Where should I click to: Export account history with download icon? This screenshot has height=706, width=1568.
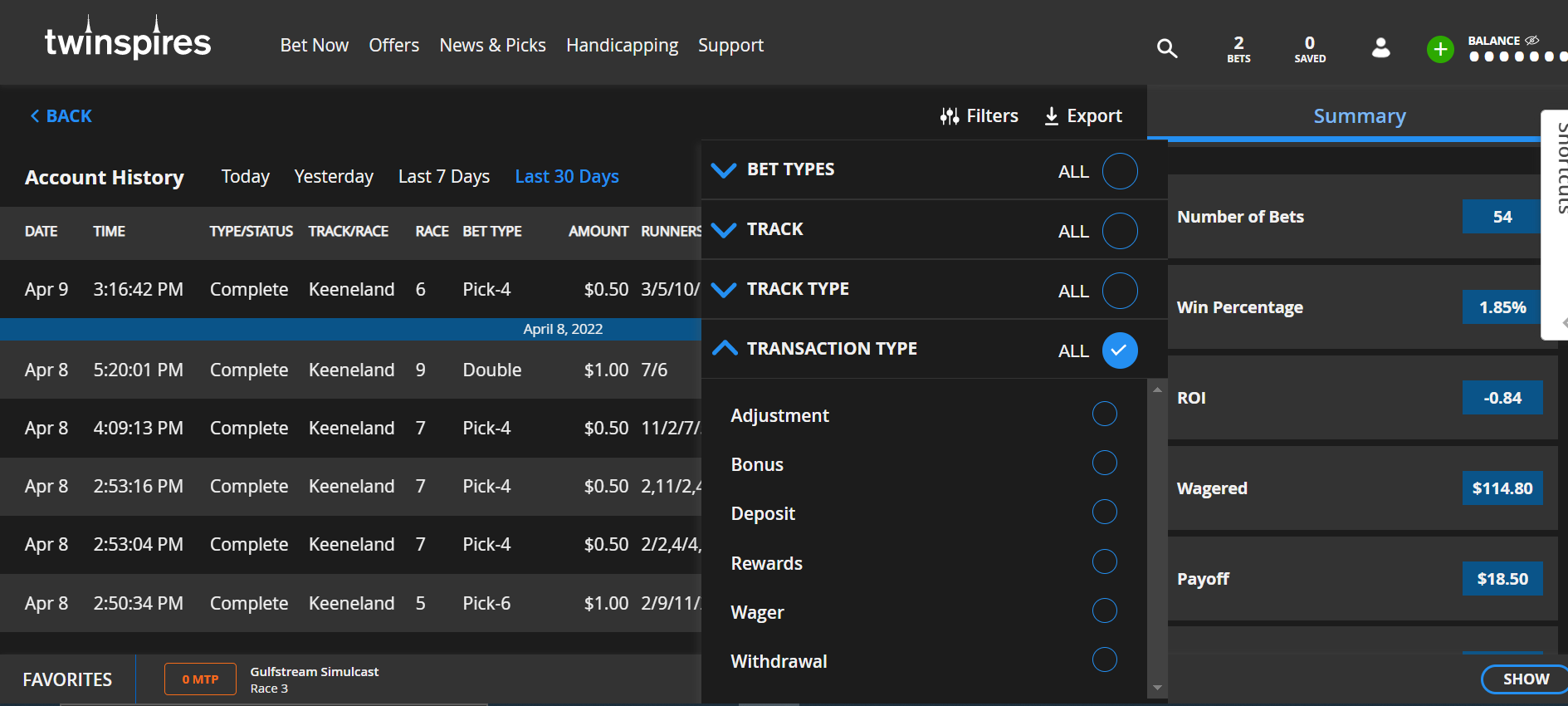(x=1051, y=116)
